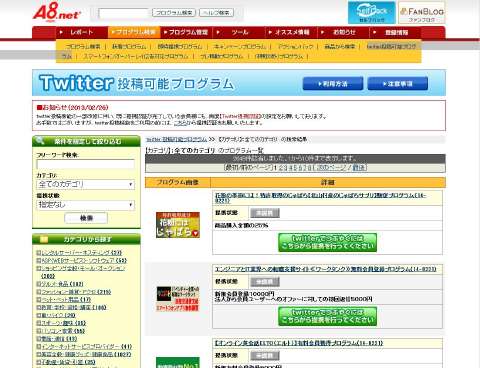Click green twitter partner button for じゃばら
The image size is (480, 368).
point(328,242)
